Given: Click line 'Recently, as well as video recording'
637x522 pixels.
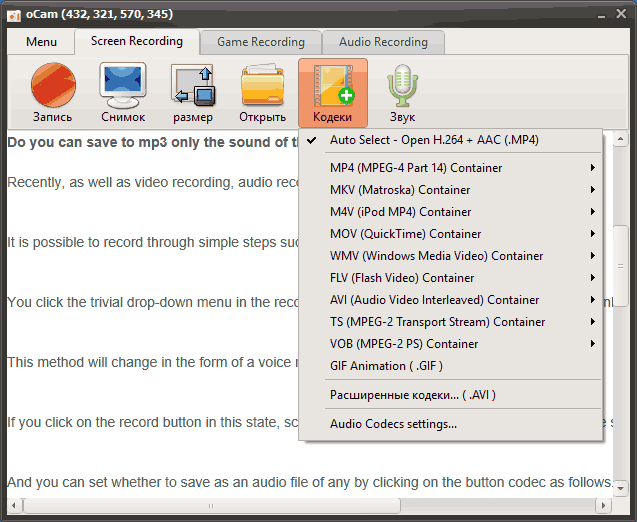Looking at the screenshot, I should click(153, 182).
